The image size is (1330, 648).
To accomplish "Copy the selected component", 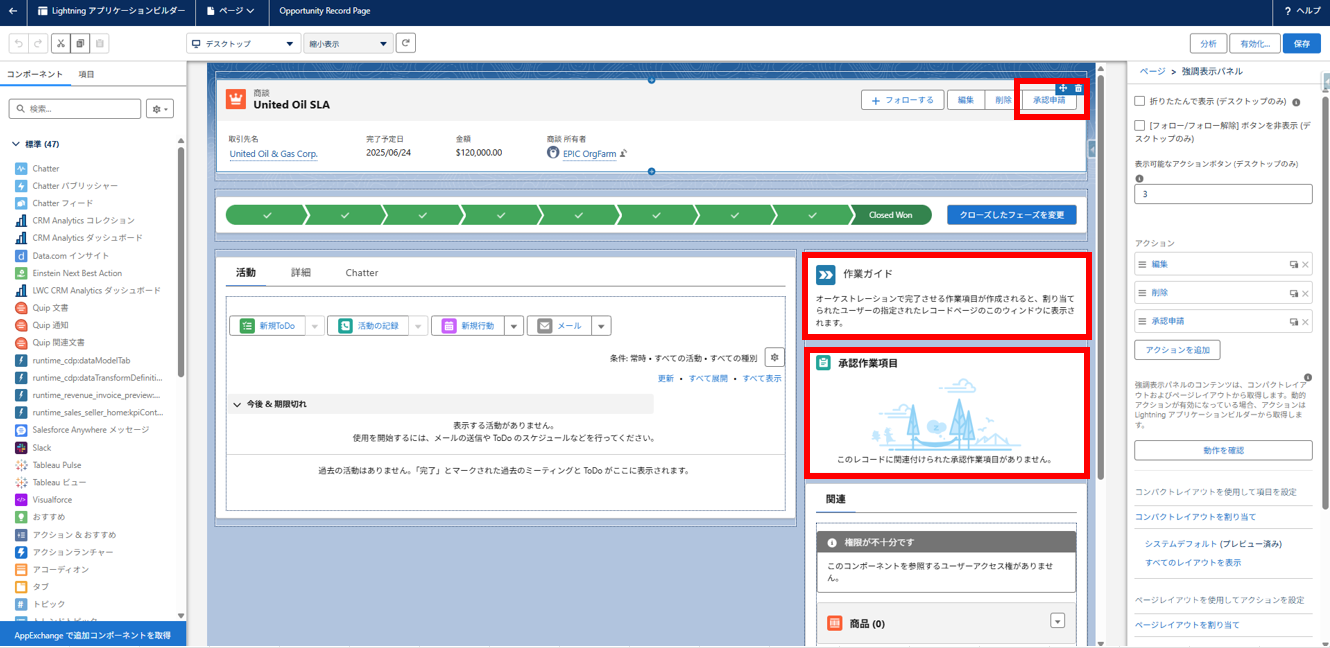I will coord(80,44).
